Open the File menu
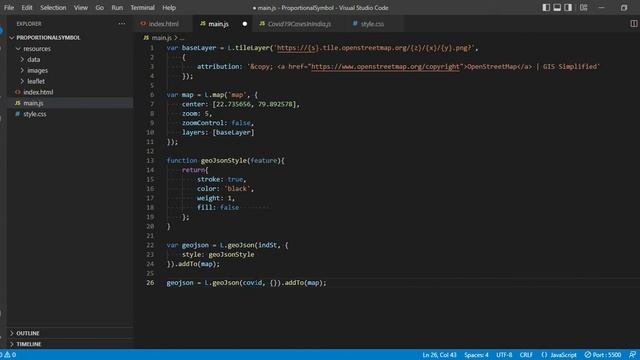 point(9,7)
